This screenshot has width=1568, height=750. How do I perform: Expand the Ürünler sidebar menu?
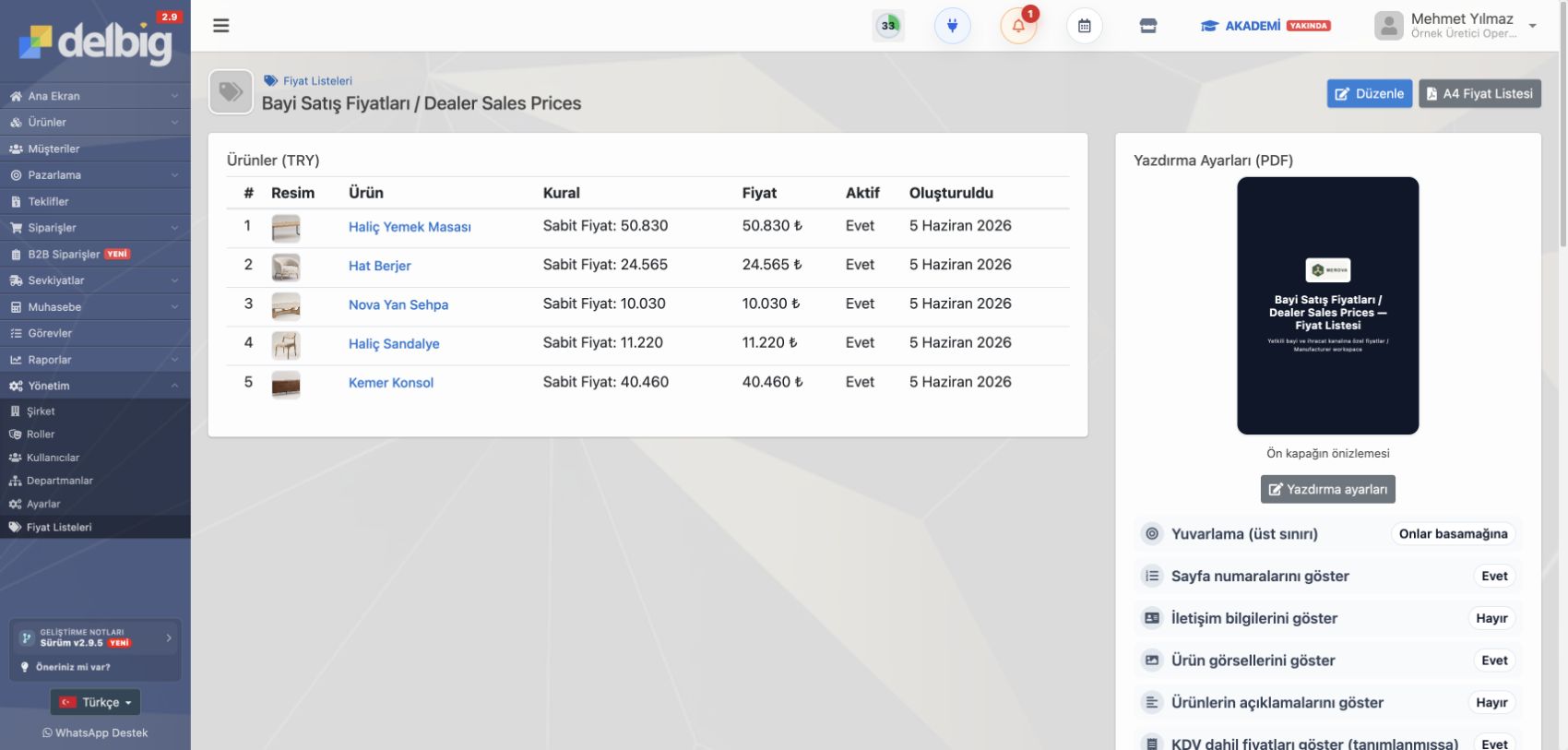(95, 122)
